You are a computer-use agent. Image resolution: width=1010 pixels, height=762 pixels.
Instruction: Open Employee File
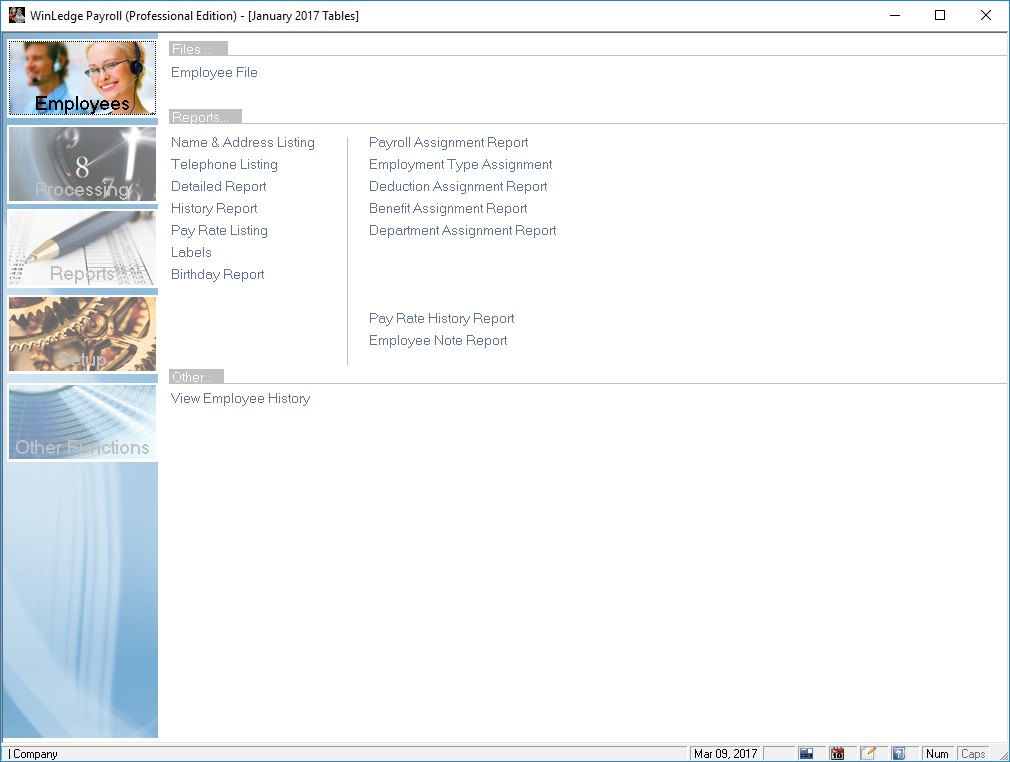click(214, 73)
